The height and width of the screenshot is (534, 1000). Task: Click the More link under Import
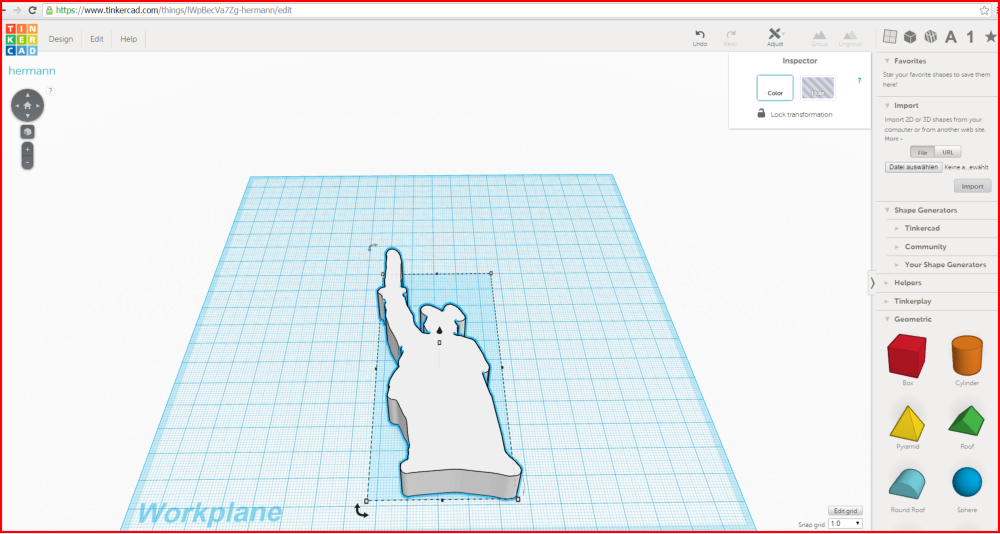click(x=892, y=138)
